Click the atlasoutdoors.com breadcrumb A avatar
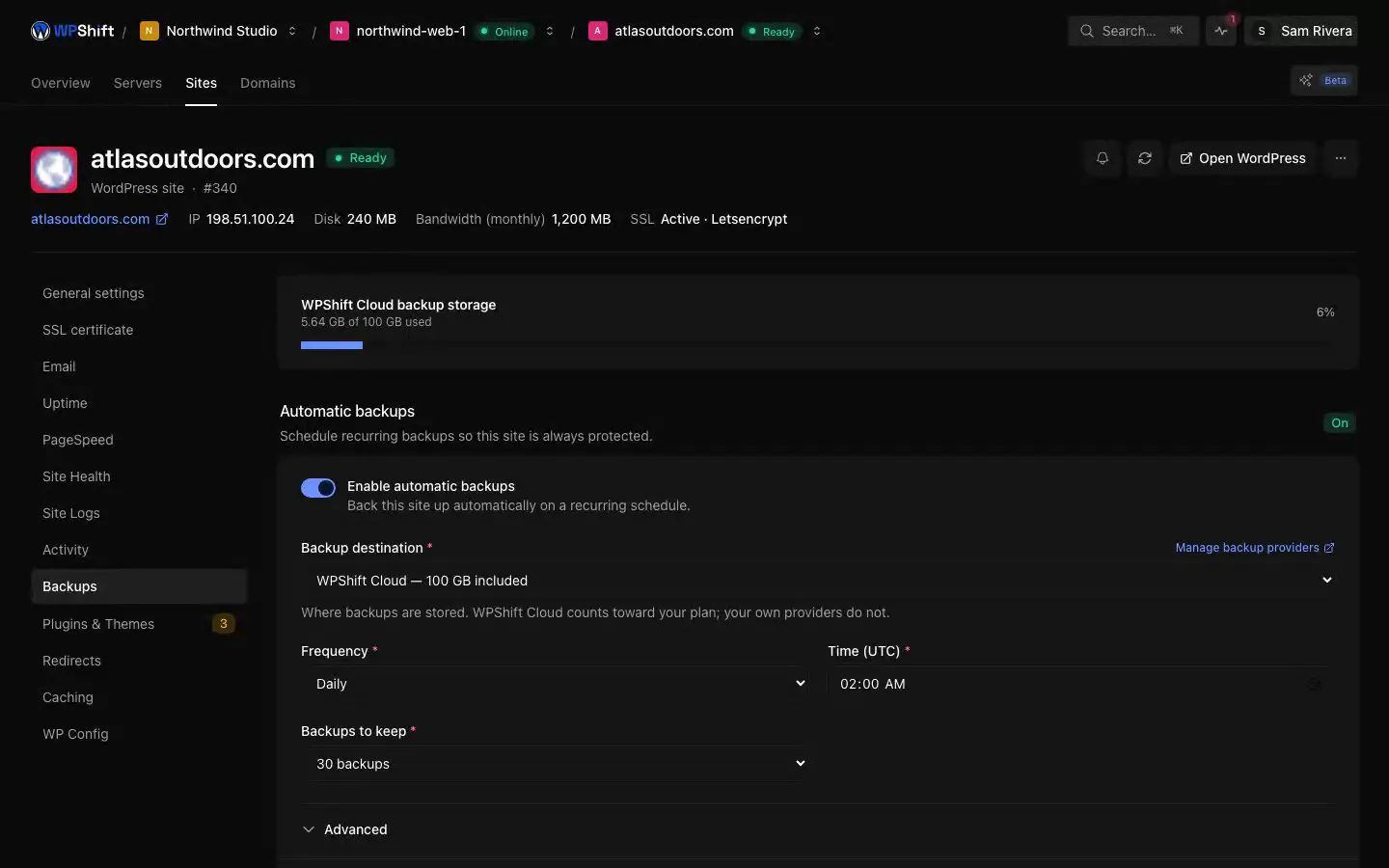Viewport: 1389px width, 868px height. (x=597, y=31)
